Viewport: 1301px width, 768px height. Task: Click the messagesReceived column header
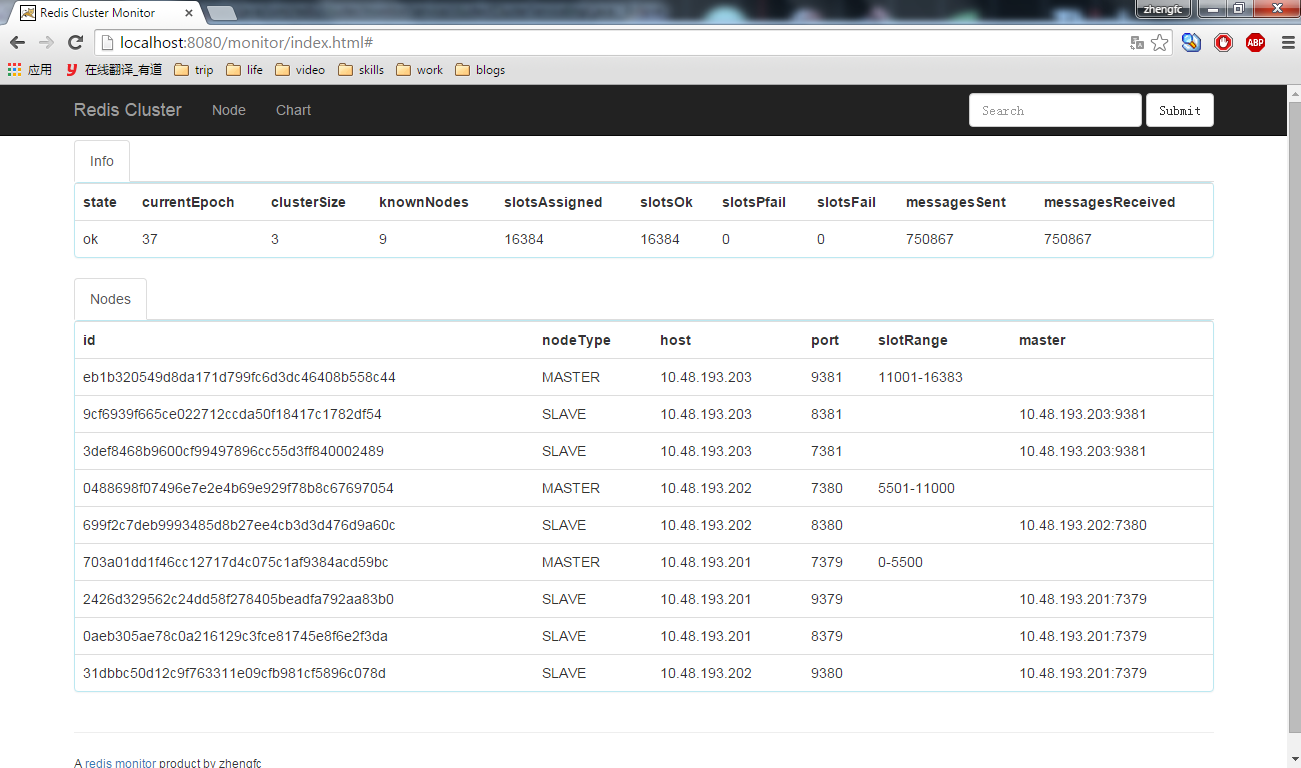click(1109, 202)
